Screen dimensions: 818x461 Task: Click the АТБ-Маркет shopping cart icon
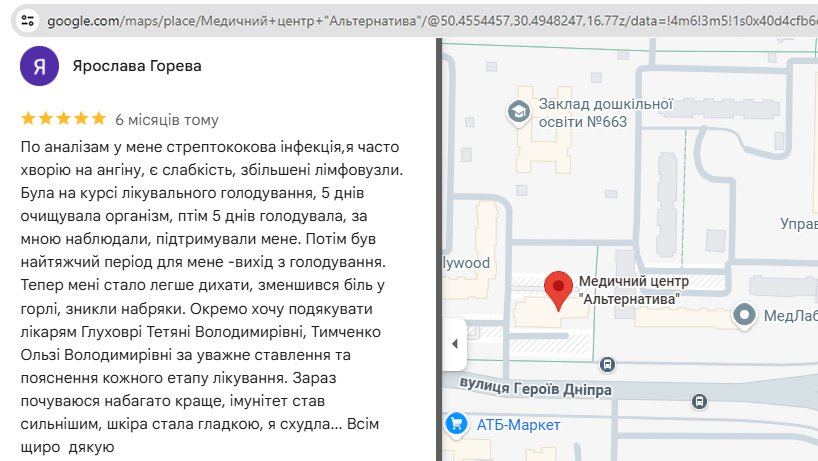[x=456, y=424]
